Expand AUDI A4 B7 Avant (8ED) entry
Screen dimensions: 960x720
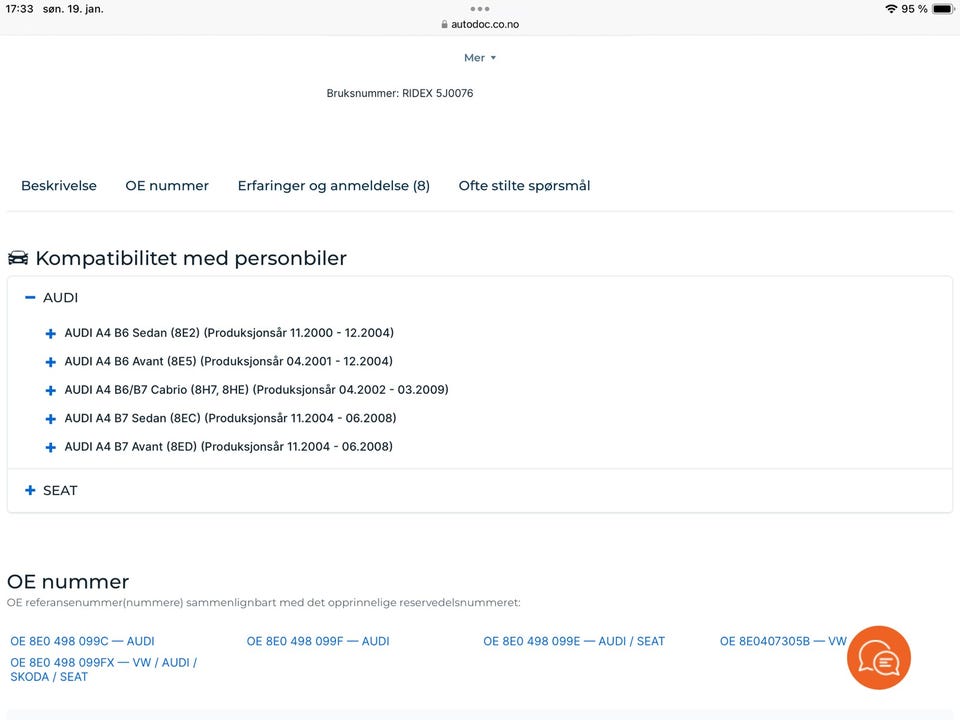coord(50,446)
